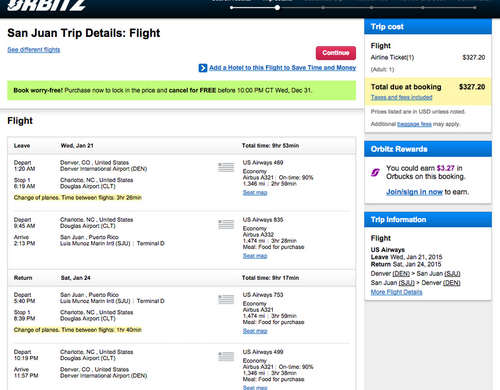Click the purple Orbucks rewards icon
Viewport: 500px width, 390px height.
pos(375,172)
